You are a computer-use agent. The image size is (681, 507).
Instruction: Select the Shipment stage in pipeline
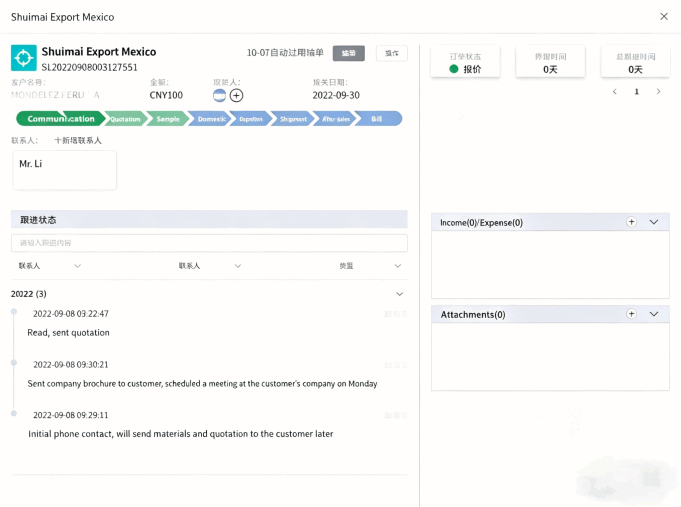[293, 119]
